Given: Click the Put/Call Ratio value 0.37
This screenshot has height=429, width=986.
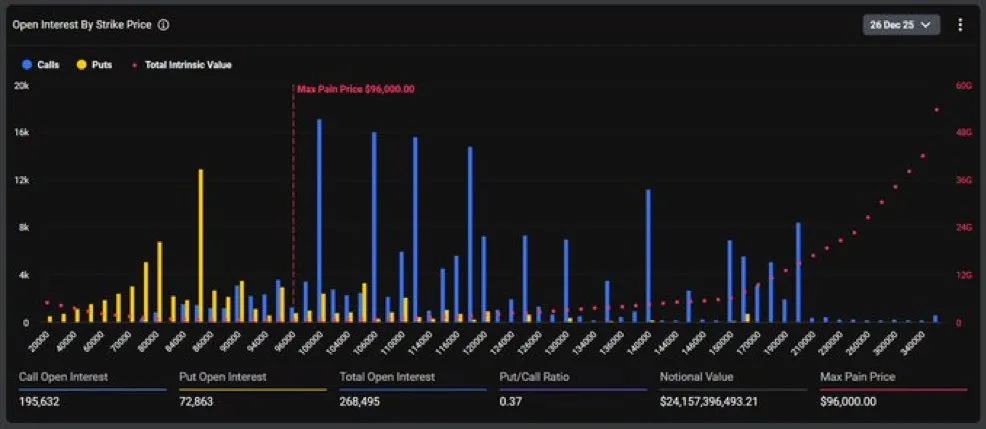Looking at the screenshot, I should coord(509,401).
